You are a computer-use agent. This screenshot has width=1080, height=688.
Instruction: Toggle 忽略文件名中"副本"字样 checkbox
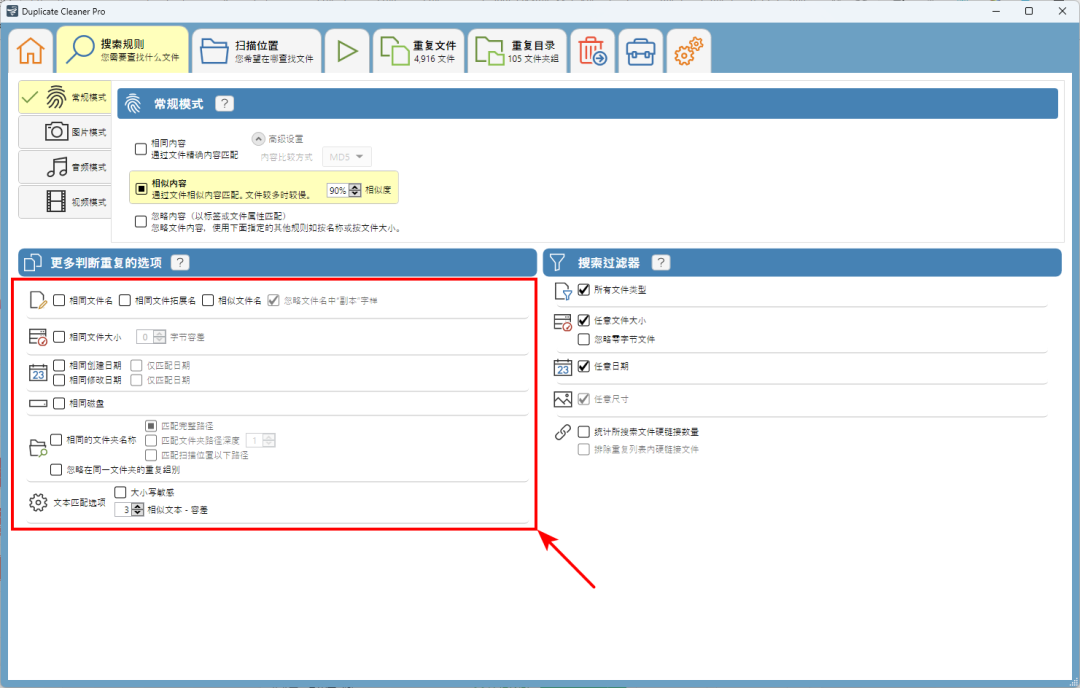coord(273,300)
